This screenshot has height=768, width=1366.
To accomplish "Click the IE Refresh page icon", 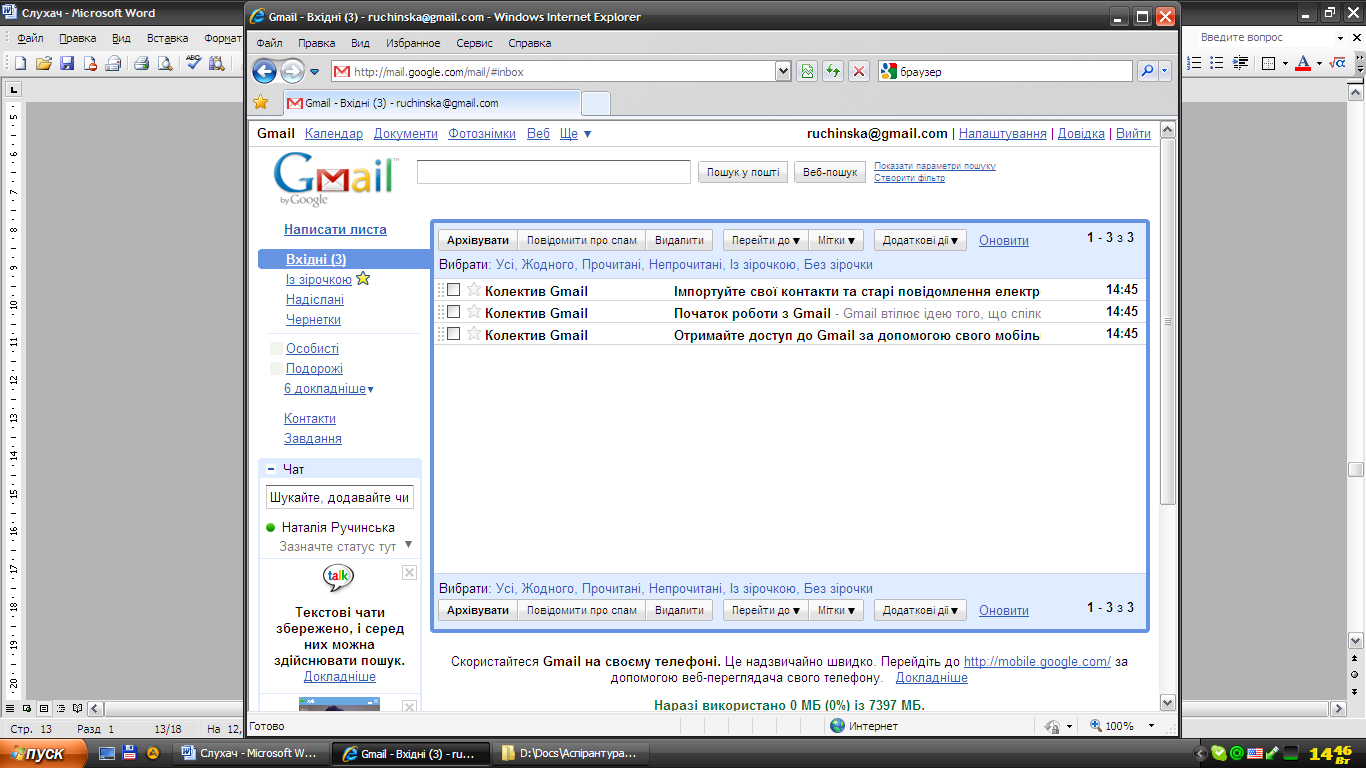I will tap(832, 71).
